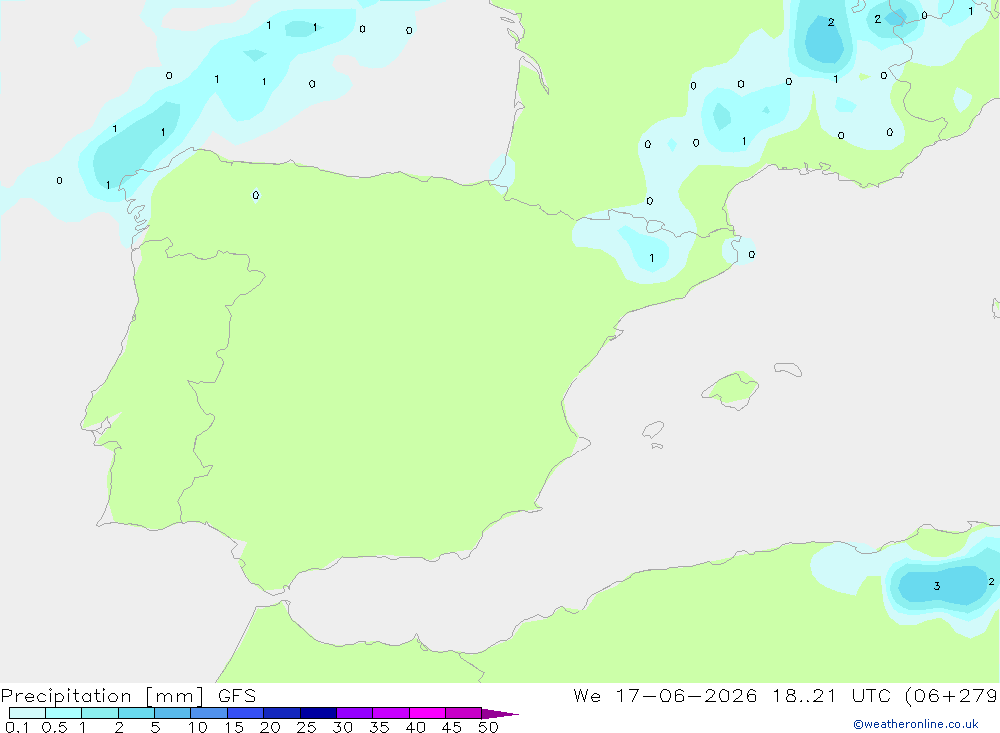Click the precipitation value '3' over Algeria

[x=937, y=586]
